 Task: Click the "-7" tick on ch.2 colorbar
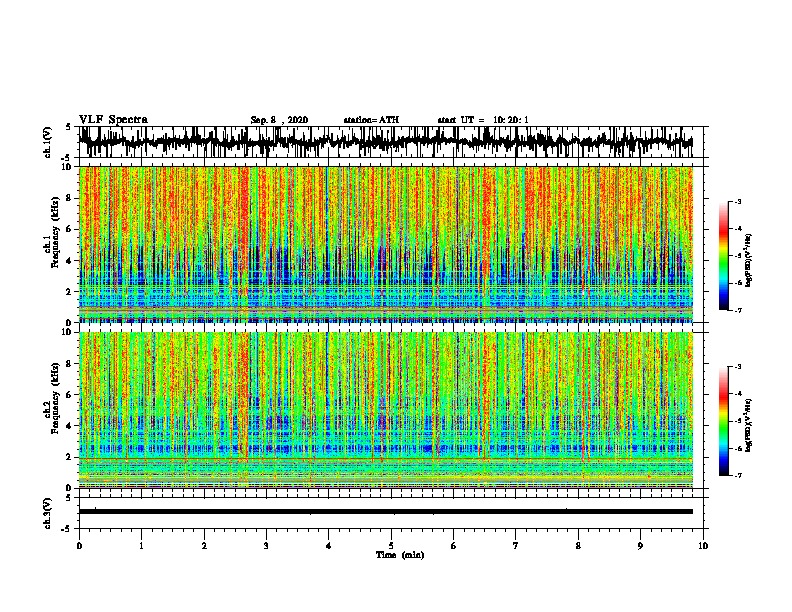[737, 476]
